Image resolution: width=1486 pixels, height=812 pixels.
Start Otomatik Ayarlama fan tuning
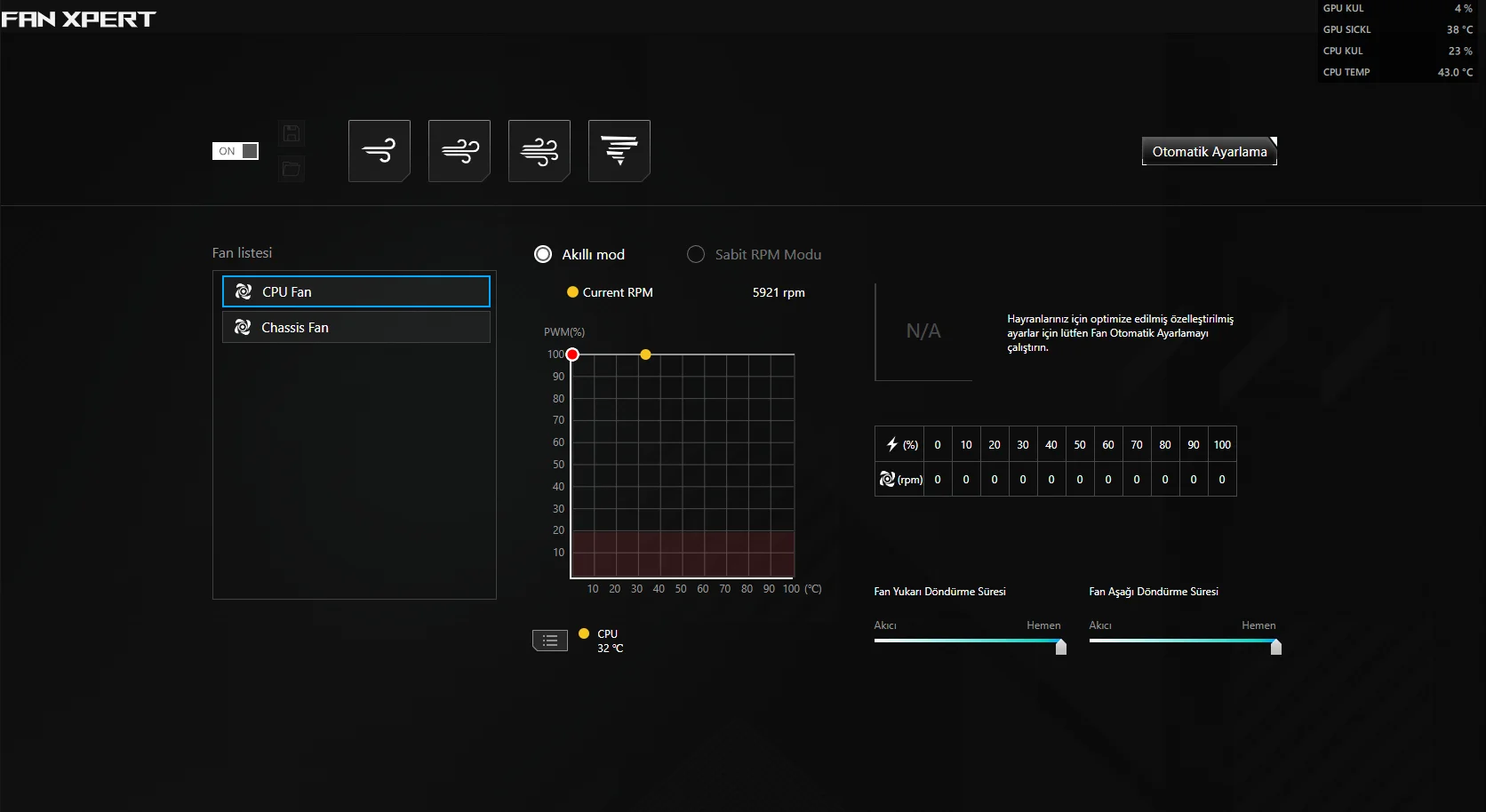(x=1210, y=151)
